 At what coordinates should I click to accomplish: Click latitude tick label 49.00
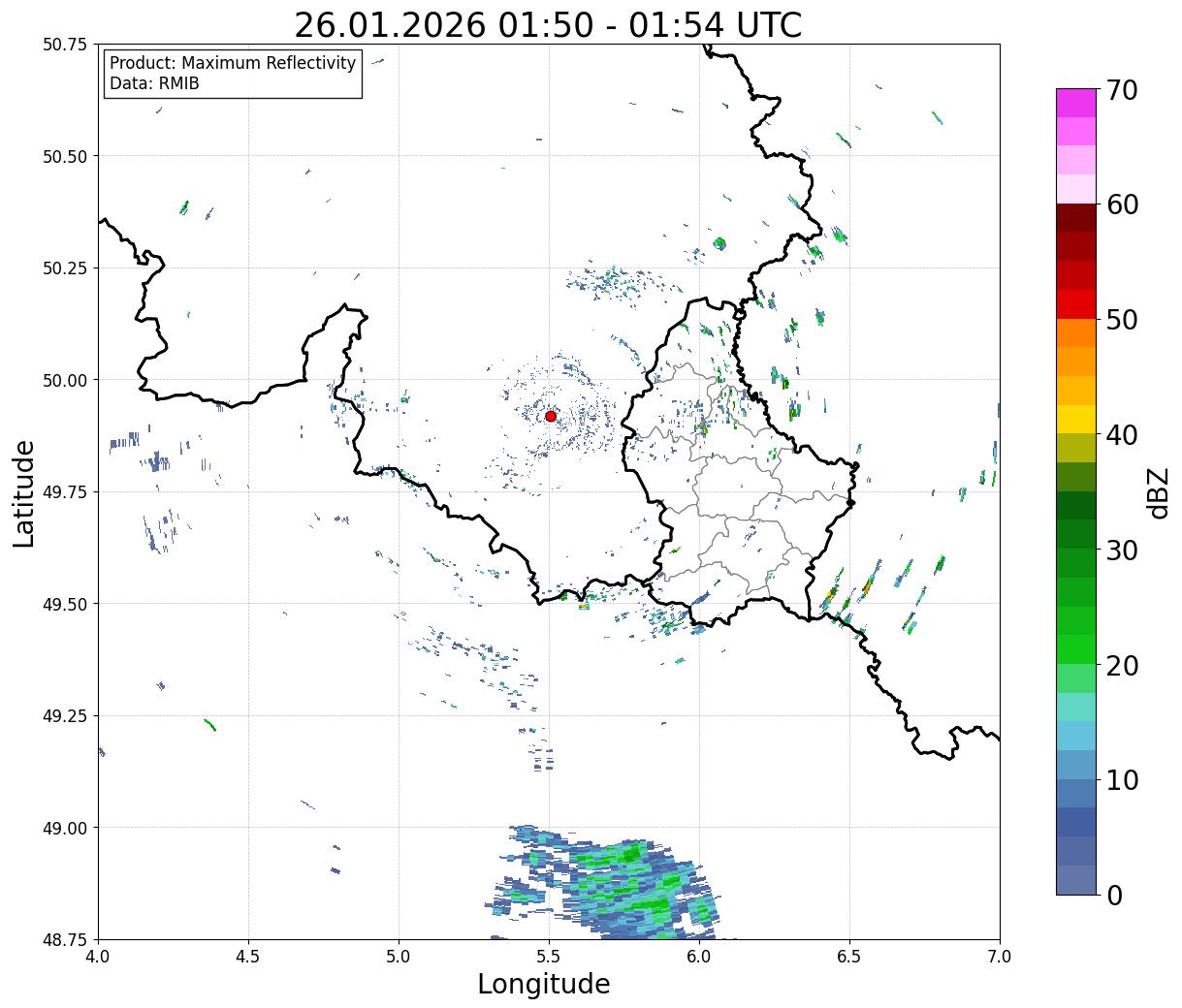click(64, 828)
